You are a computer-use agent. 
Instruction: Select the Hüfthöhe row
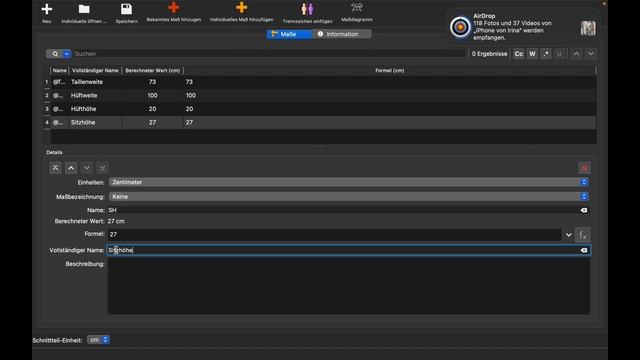(320, 109)
